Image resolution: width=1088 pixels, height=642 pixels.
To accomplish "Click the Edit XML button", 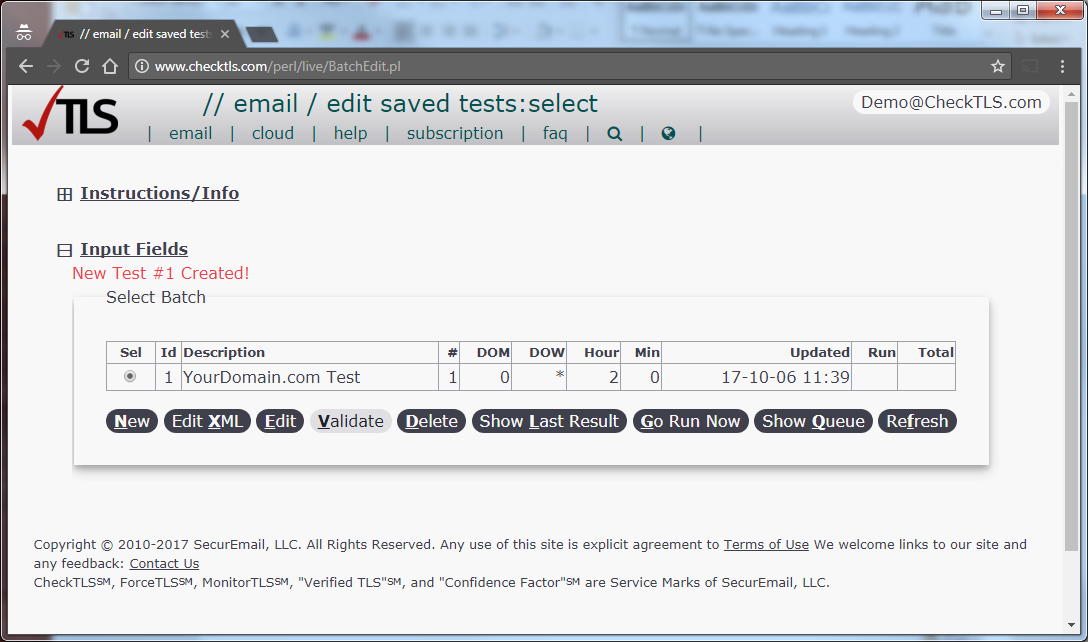I will click(207, 421).
